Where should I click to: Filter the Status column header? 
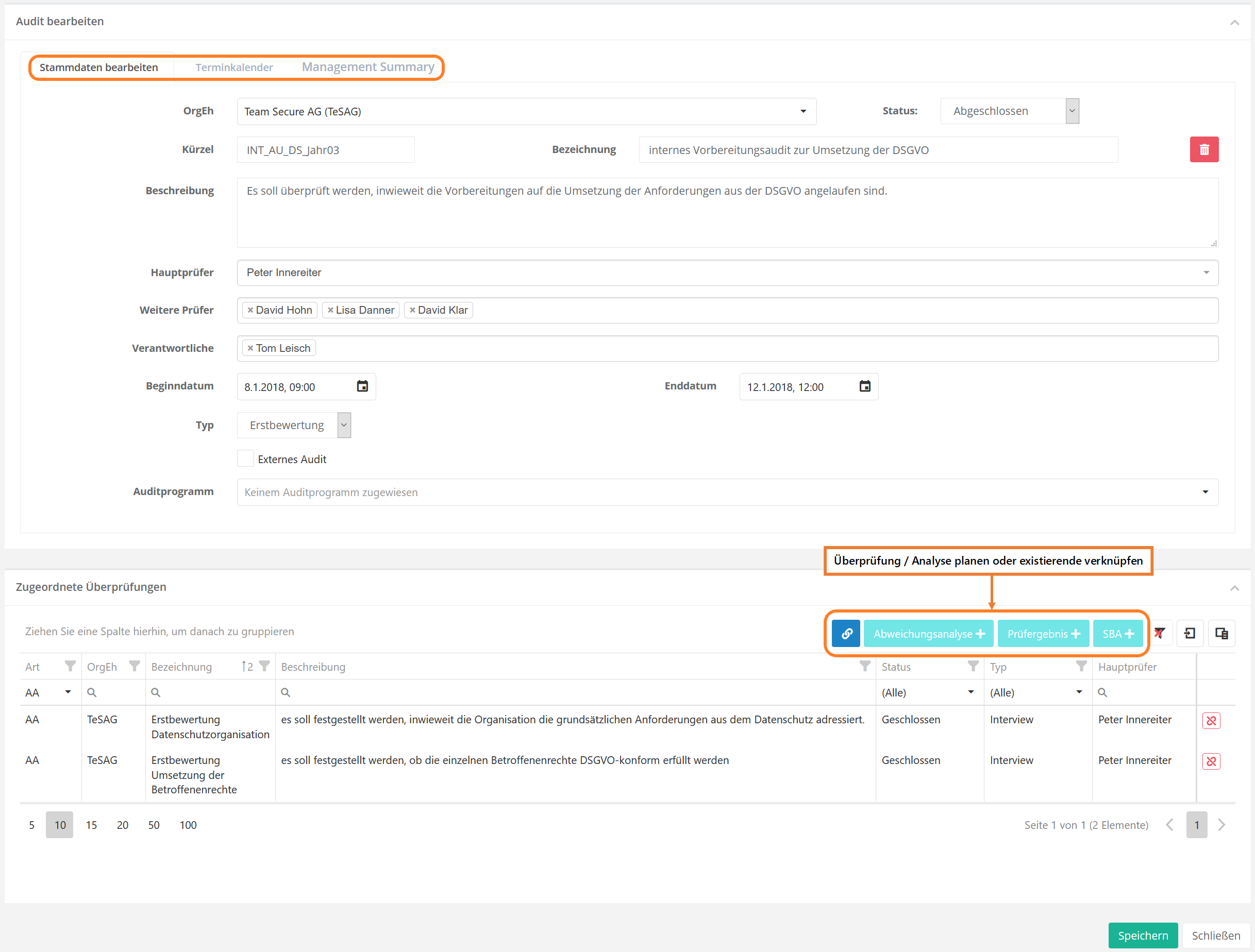pos(973,666)
